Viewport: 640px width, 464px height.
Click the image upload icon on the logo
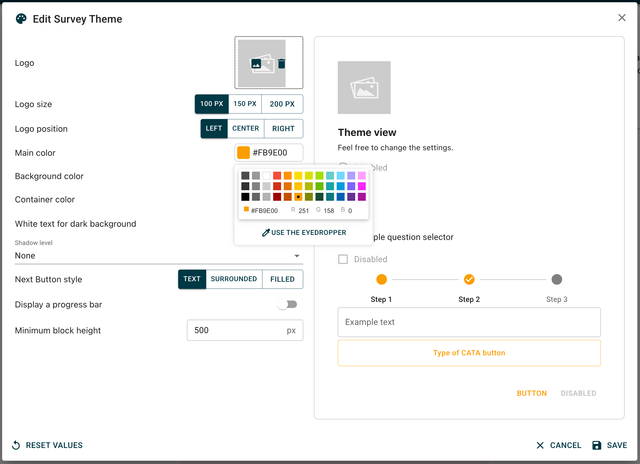click(x=258, y=64)
